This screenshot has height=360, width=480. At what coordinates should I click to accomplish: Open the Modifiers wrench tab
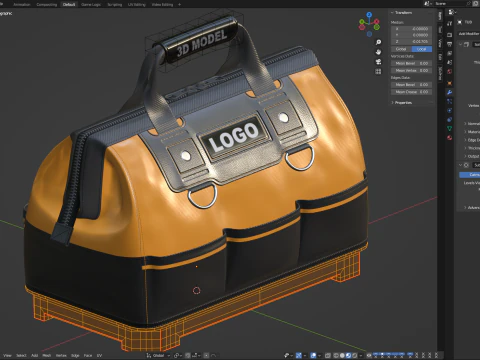(449, 92)
